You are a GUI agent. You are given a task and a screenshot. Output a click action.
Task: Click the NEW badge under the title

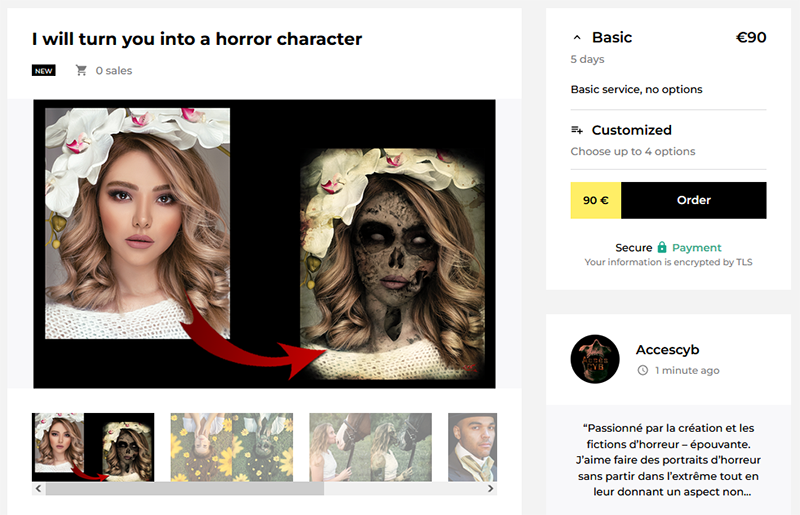pos(44,70)
